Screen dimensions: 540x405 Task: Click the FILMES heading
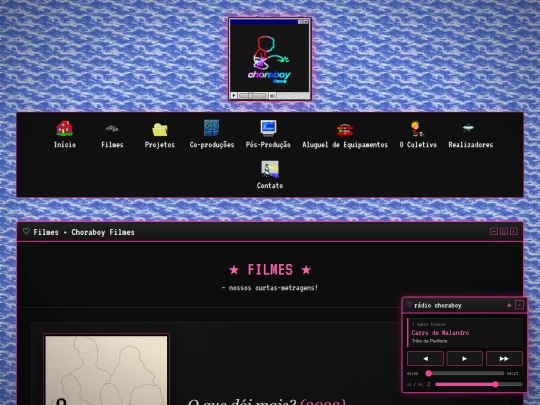[270, 270]
